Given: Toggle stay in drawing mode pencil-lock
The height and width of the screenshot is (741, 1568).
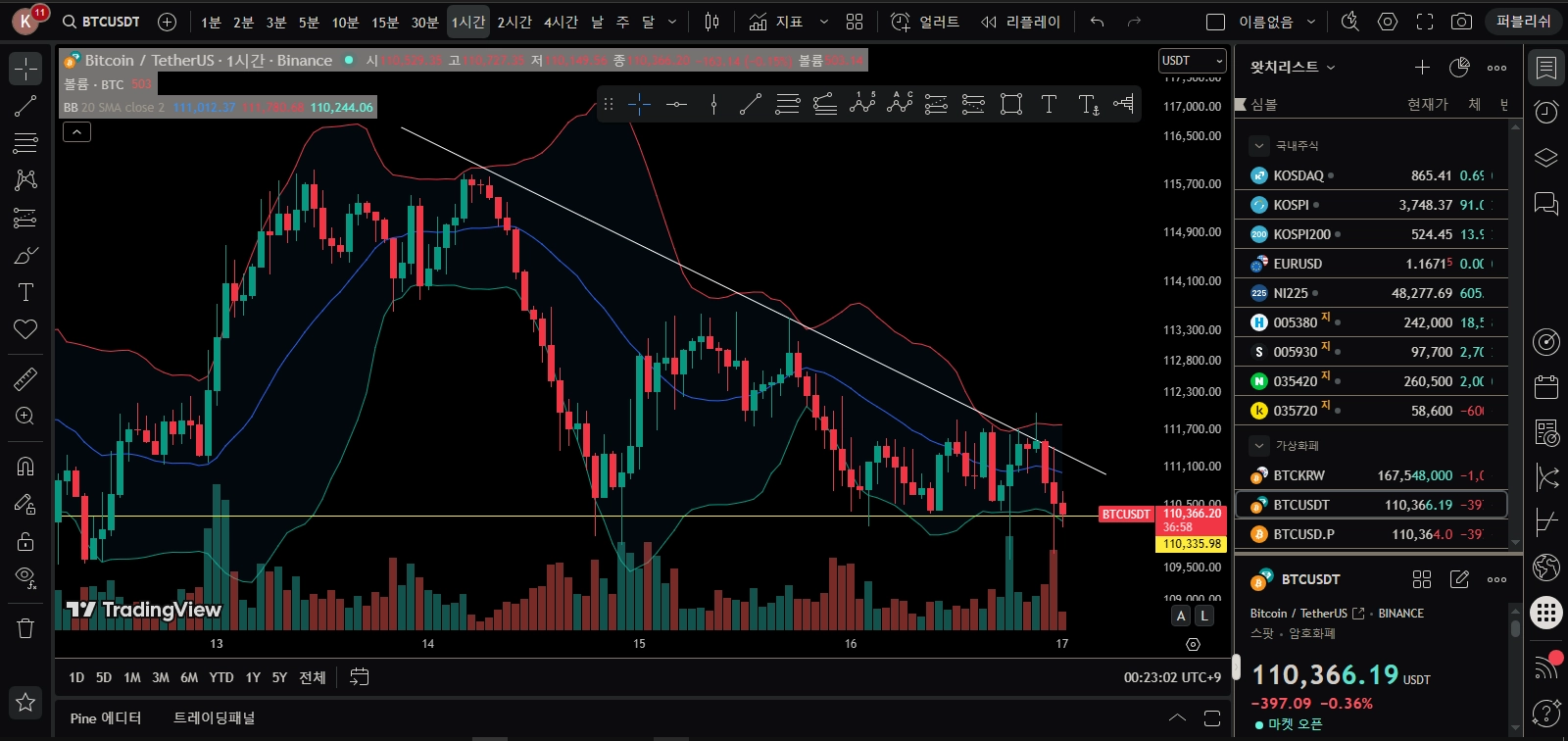Looking at the screenshot, I should point(25,504).
